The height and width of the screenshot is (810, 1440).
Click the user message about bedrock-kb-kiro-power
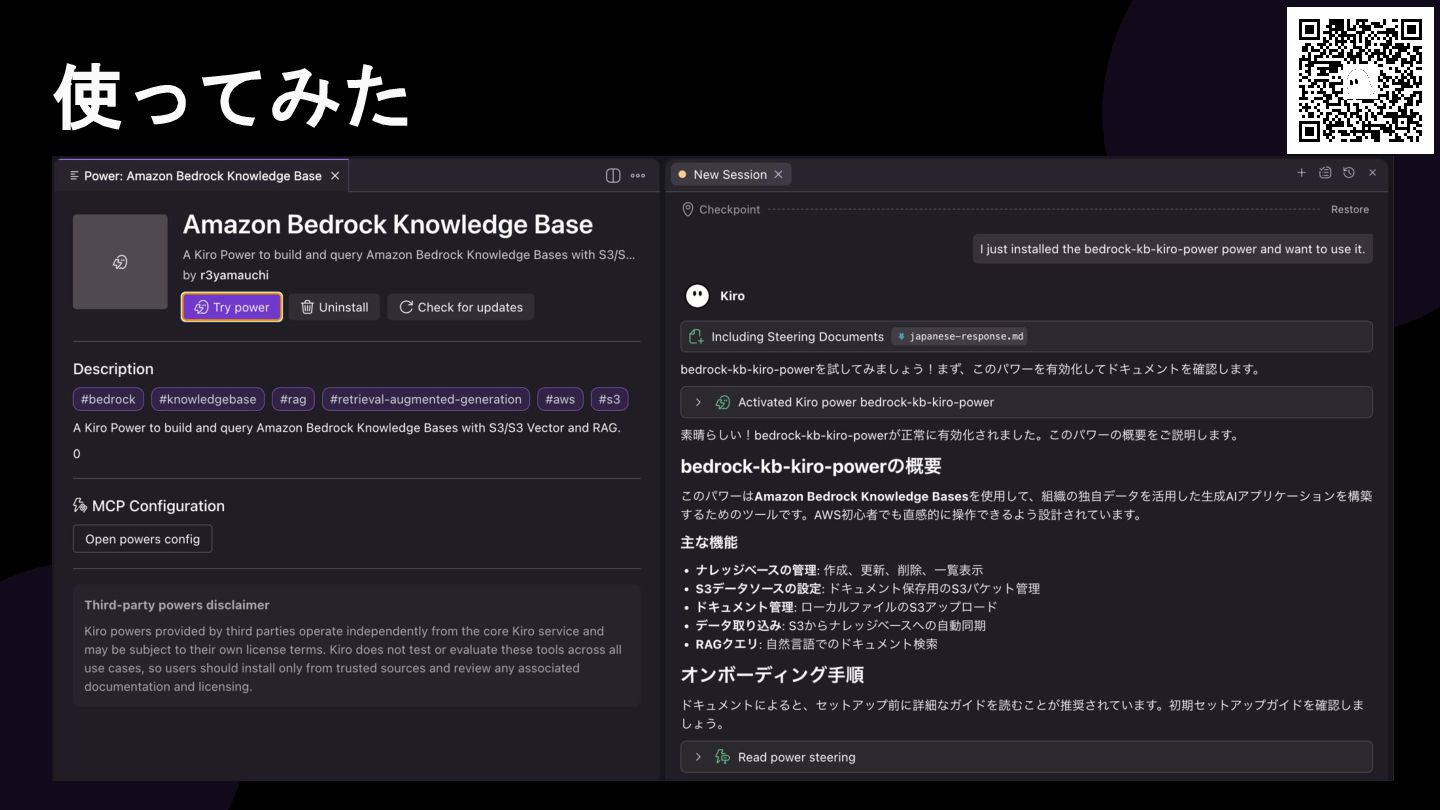point(1172,249)
